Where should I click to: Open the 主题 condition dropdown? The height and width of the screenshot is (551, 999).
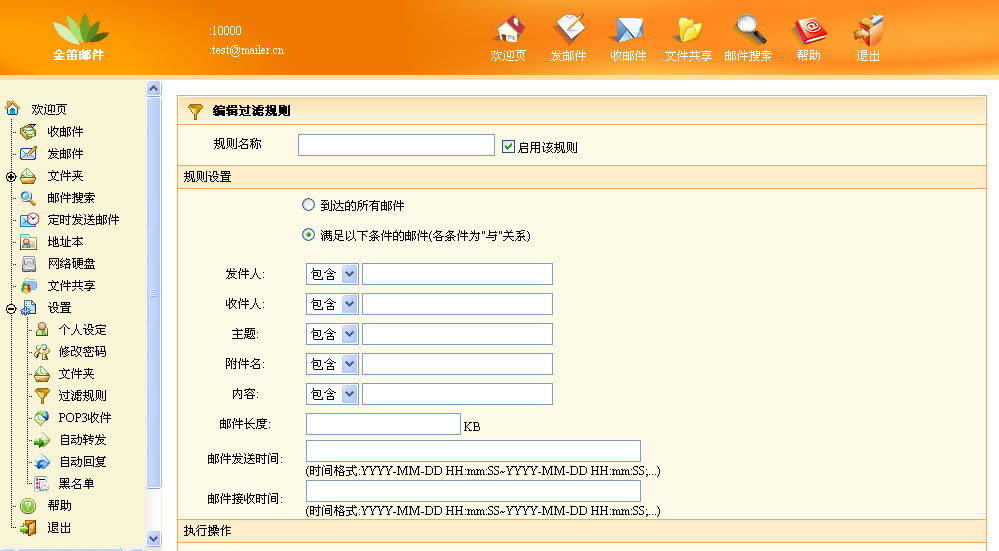click(332, 334)
